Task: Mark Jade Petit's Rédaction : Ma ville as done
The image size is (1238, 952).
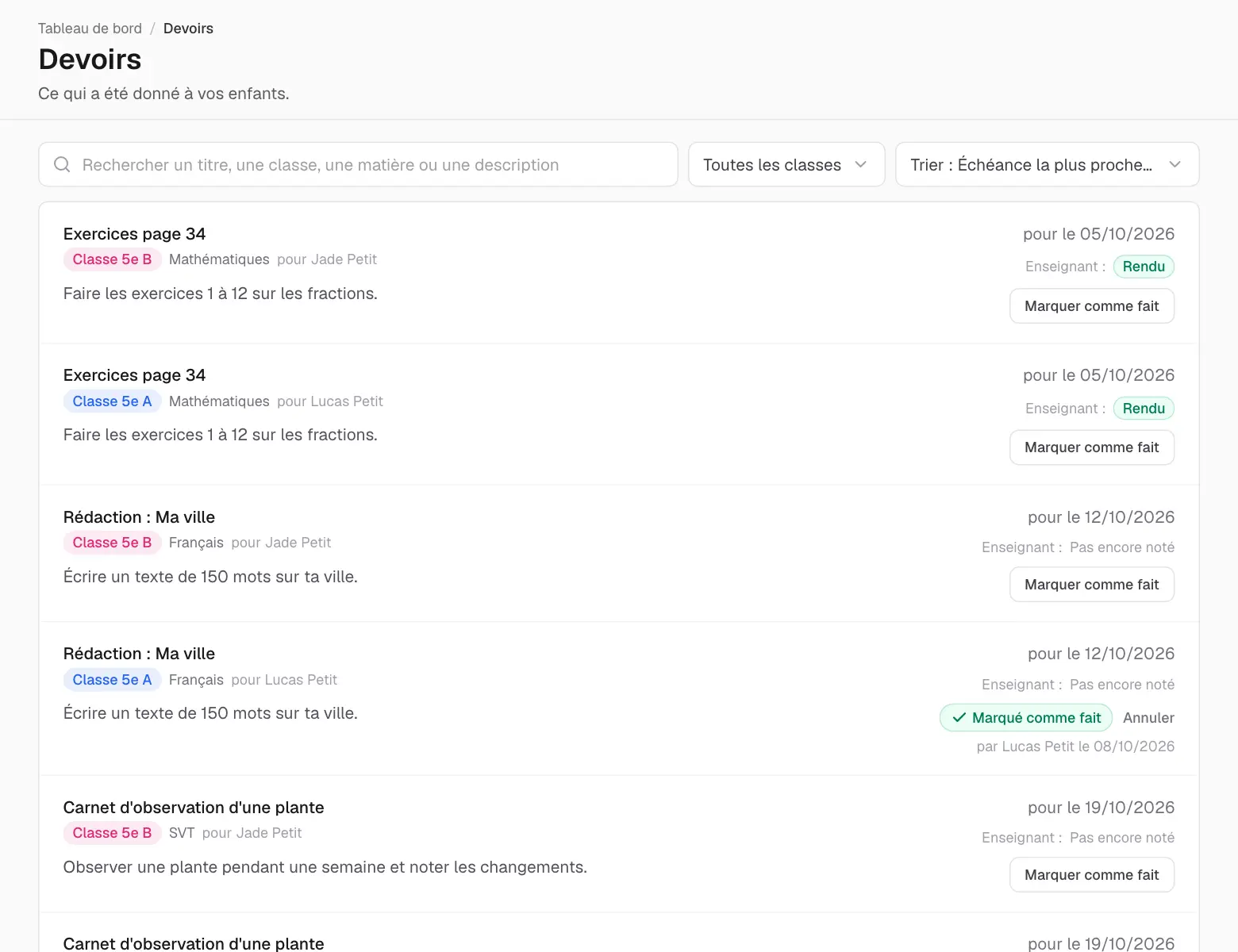Action: tap(1091, 585)
